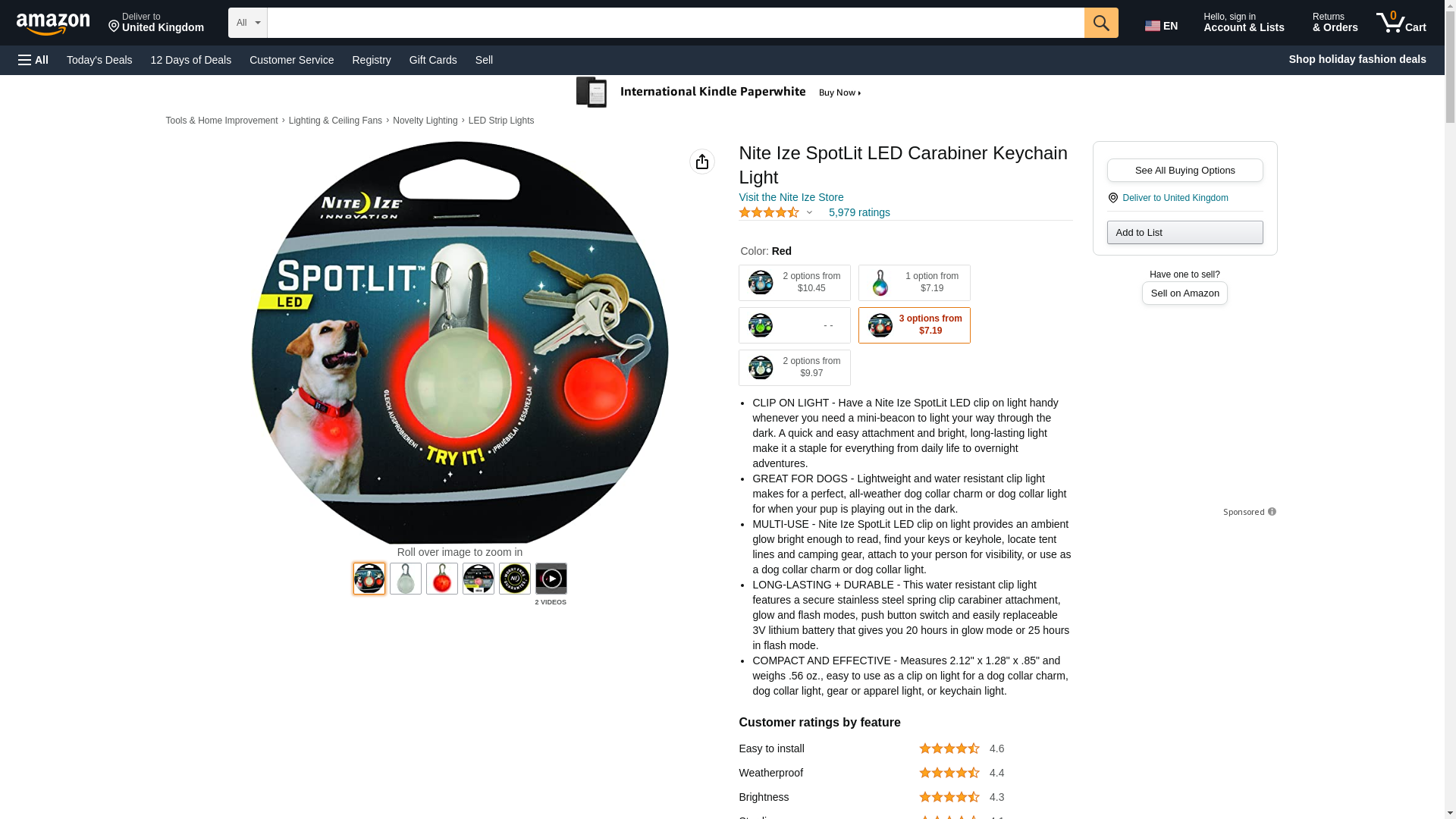This screenshot has height=819, width=1456.
Task: Select the unavailable green color swatch
Action: [795, 325]
